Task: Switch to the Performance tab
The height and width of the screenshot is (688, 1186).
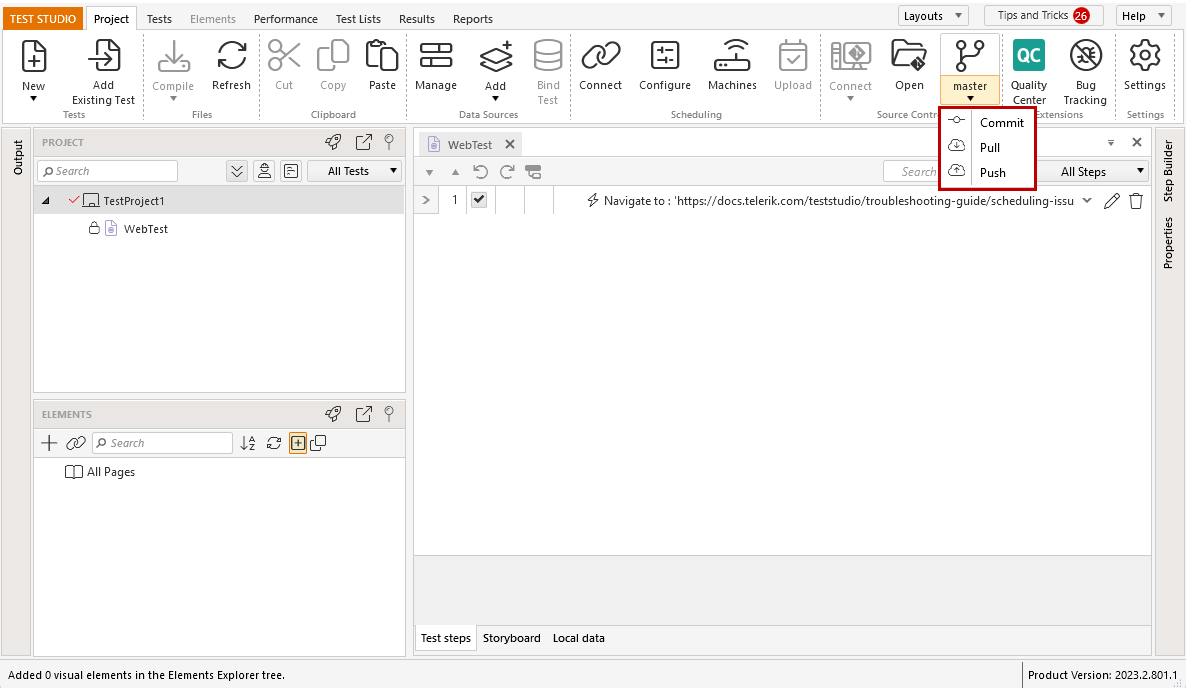Action: tap(286, 19)
